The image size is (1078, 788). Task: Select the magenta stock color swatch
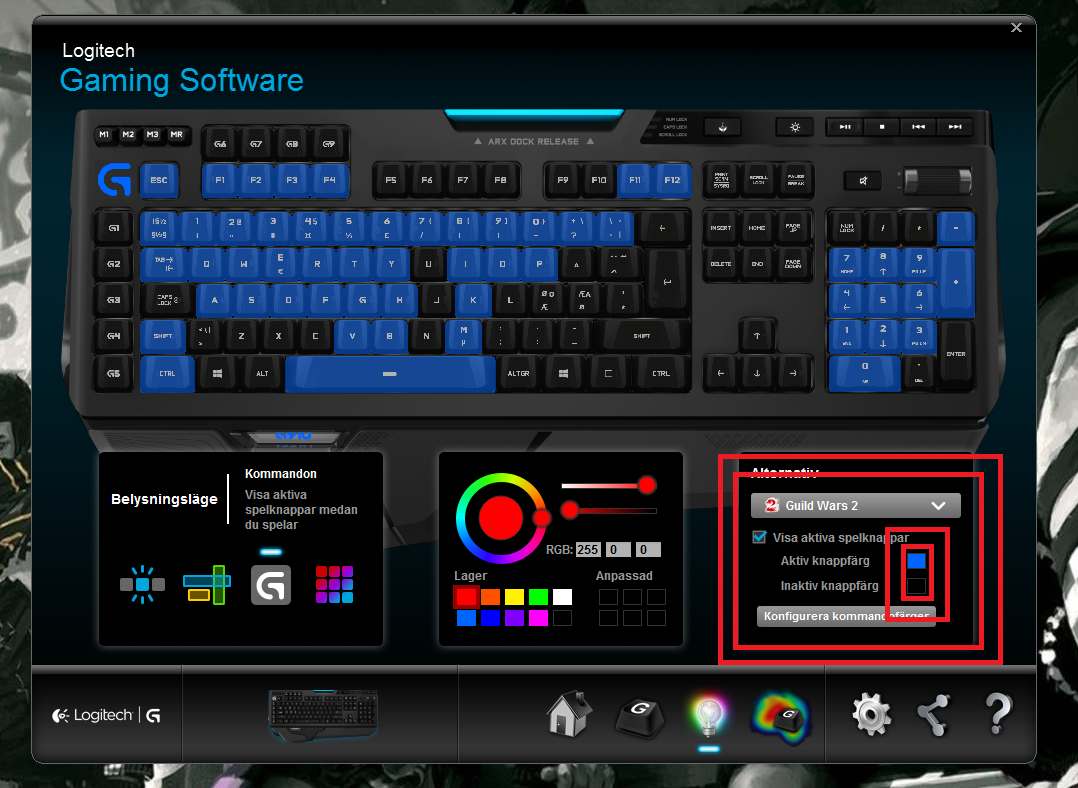[538, 617]
